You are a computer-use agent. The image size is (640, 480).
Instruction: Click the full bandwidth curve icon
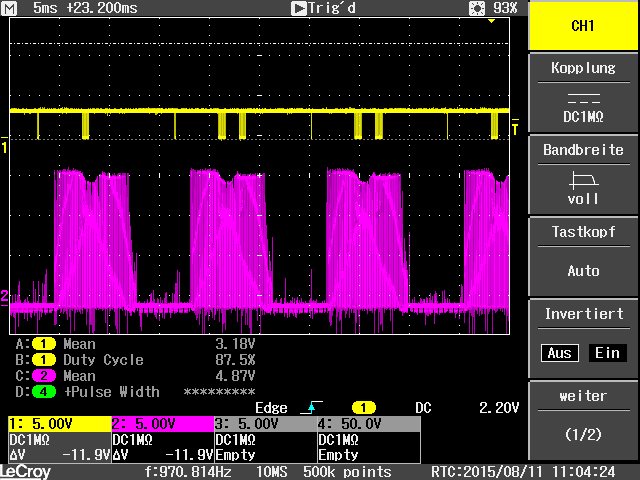point(583,180)
